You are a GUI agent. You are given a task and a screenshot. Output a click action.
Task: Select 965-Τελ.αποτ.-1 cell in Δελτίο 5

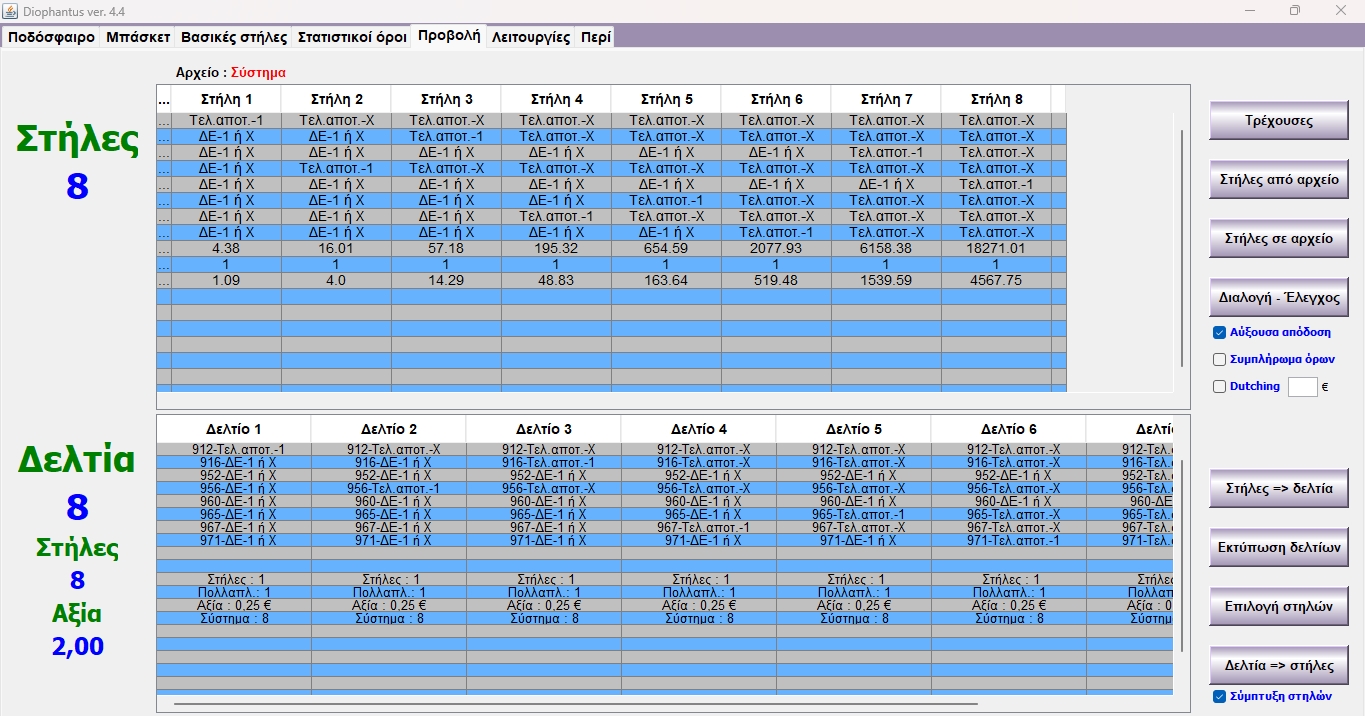pos(853,514)
